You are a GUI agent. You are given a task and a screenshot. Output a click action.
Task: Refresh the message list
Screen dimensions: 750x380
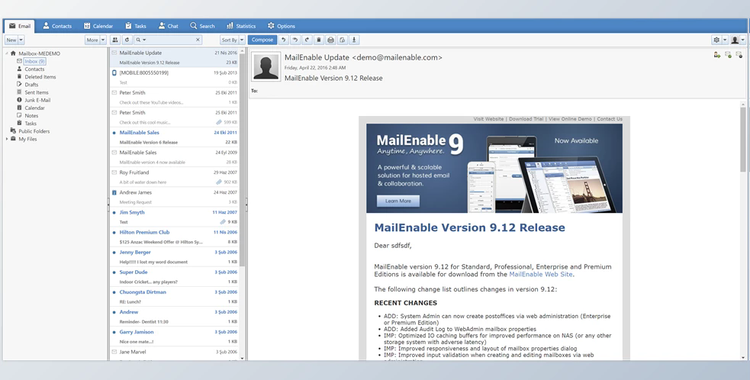pos(127,40)
